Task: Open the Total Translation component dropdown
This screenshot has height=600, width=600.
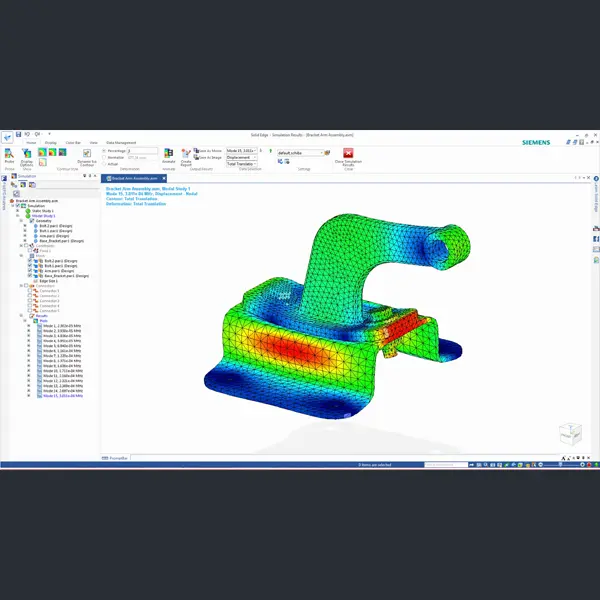Action: (x=241, y=164)
